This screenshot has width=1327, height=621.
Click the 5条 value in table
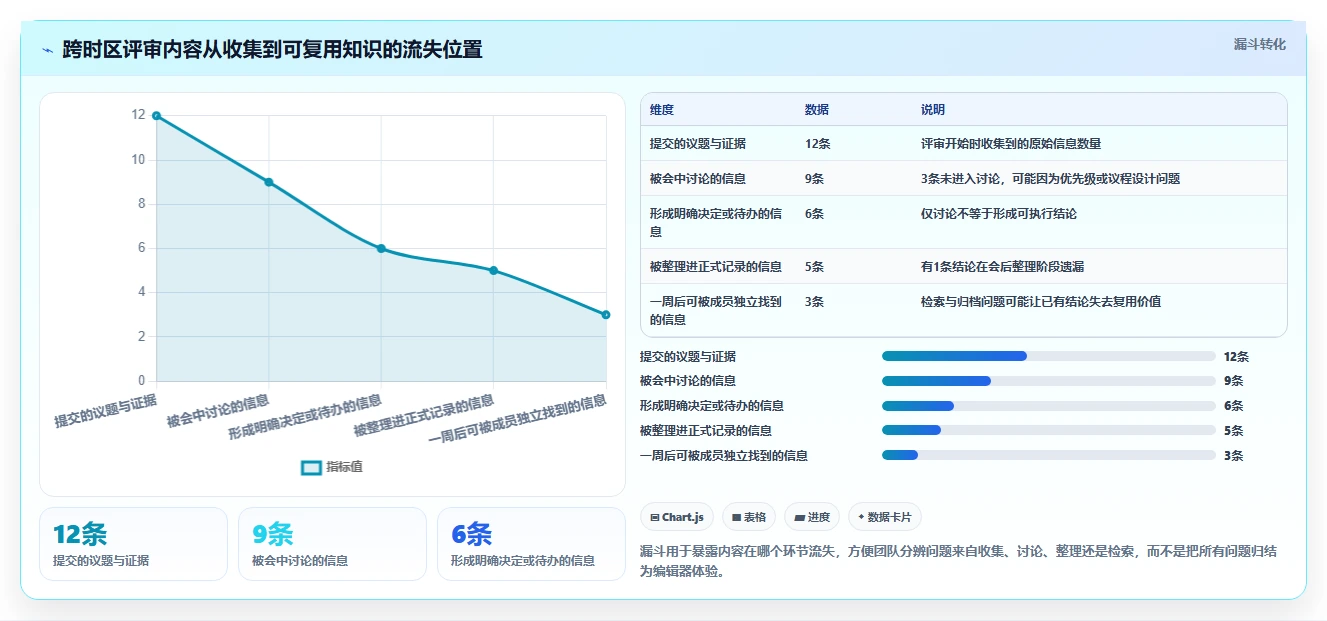(815, 267)
